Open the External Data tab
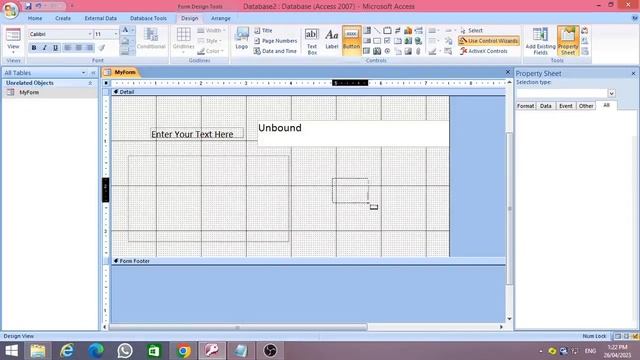The image size is (640, 360). (x=100, y=18)
